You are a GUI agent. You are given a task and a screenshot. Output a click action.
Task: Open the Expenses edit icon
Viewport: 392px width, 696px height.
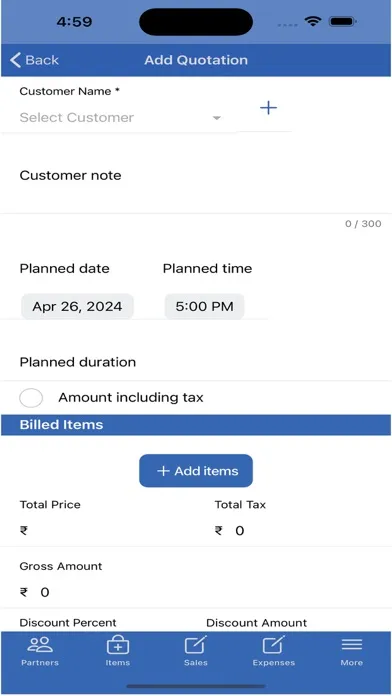coord(273,645)
